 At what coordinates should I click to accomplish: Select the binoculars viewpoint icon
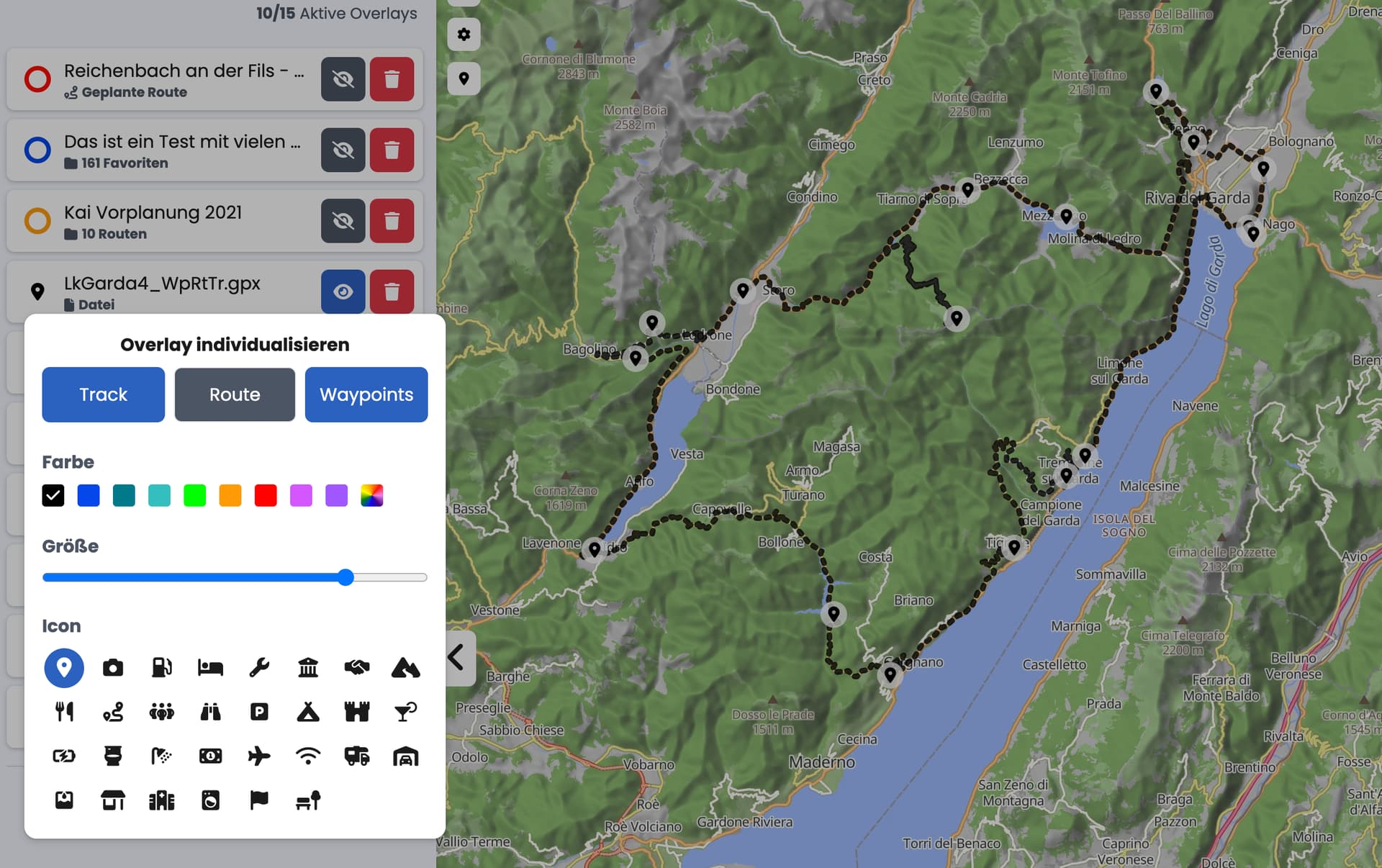210,712
